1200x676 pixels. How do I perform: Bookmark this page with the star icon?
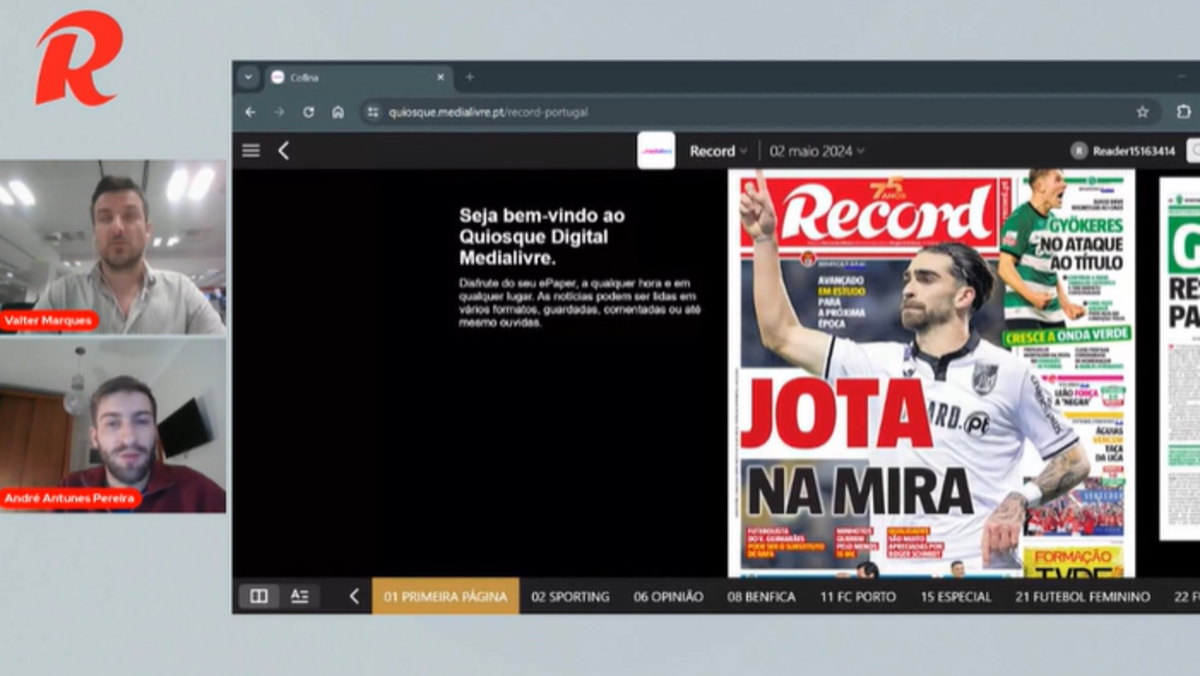(x=1142, y=112)
